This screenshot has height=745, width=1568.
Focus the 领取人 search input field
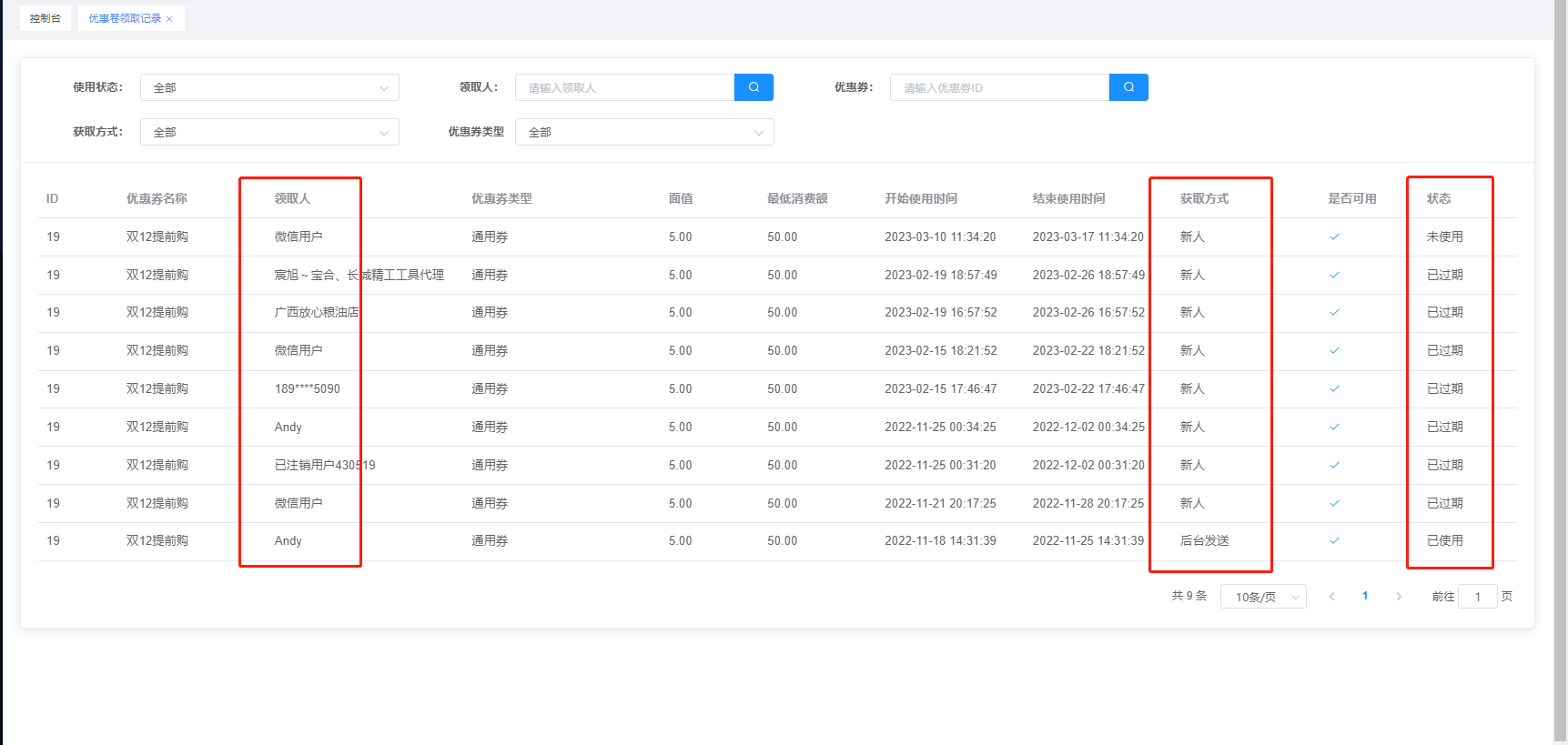[x=624, y=88]
